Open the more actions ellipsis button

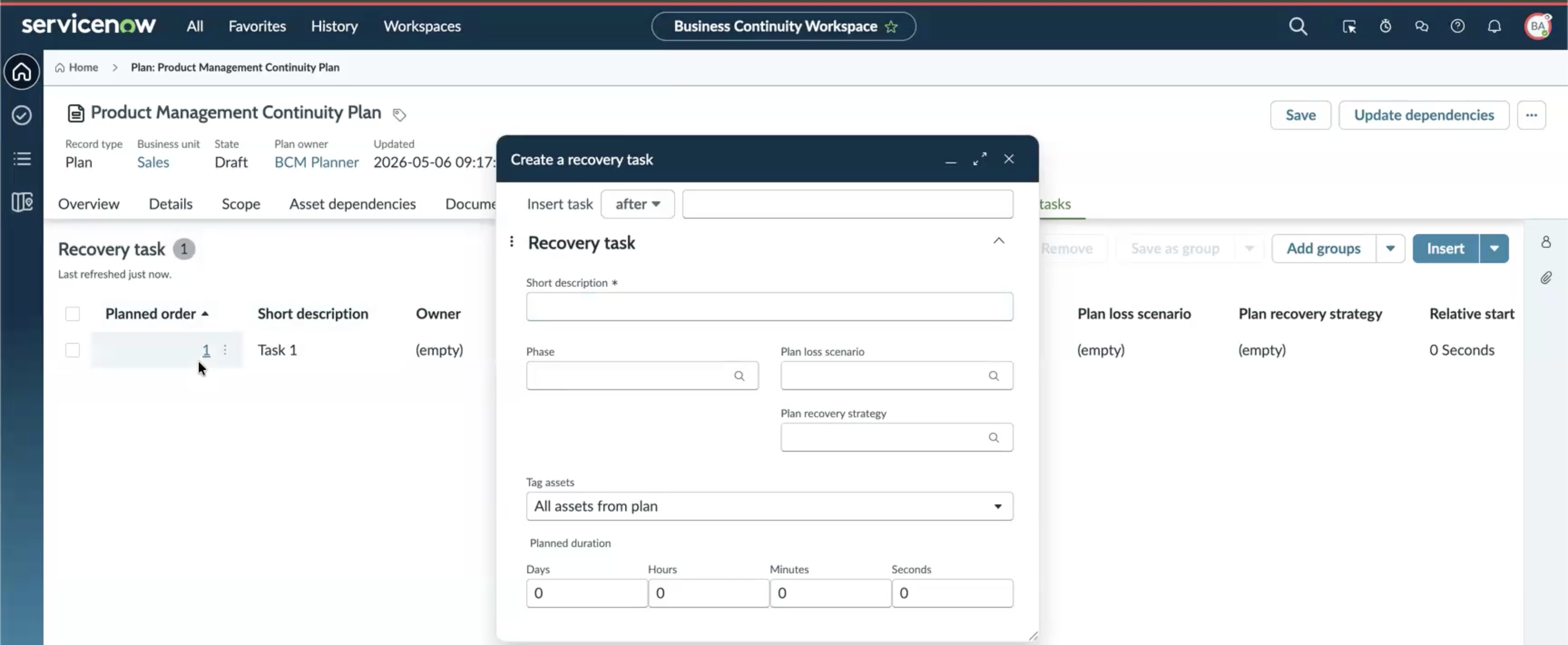(1531, 115)
